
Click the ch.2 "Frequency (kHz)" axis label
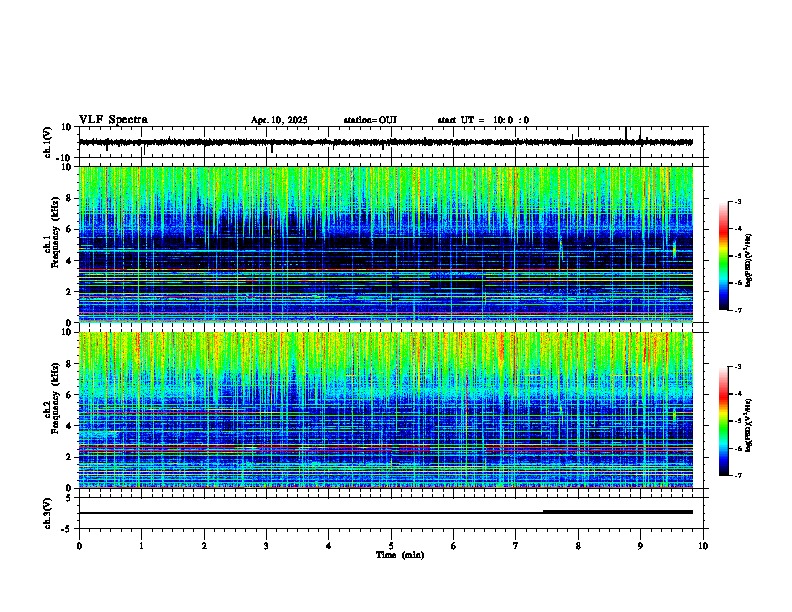(55, 398)
